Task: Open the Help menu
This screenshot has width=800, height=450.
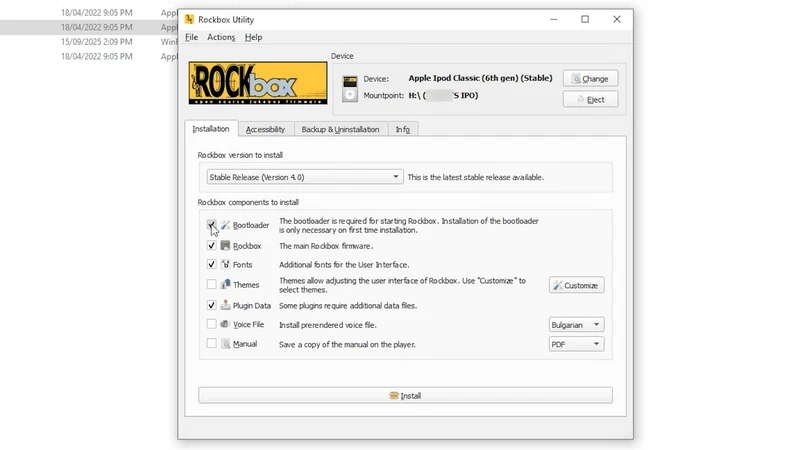Action: tap(253, 37)
